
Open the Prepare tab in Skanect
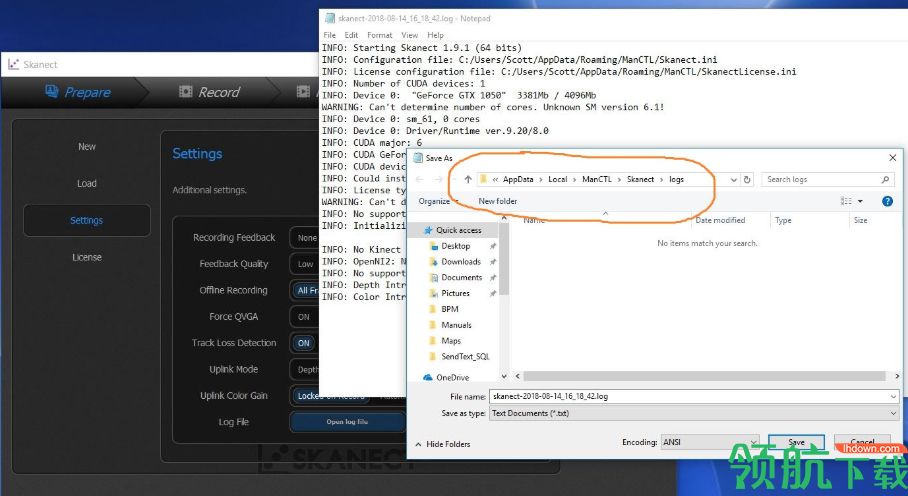tap(78, 92)
